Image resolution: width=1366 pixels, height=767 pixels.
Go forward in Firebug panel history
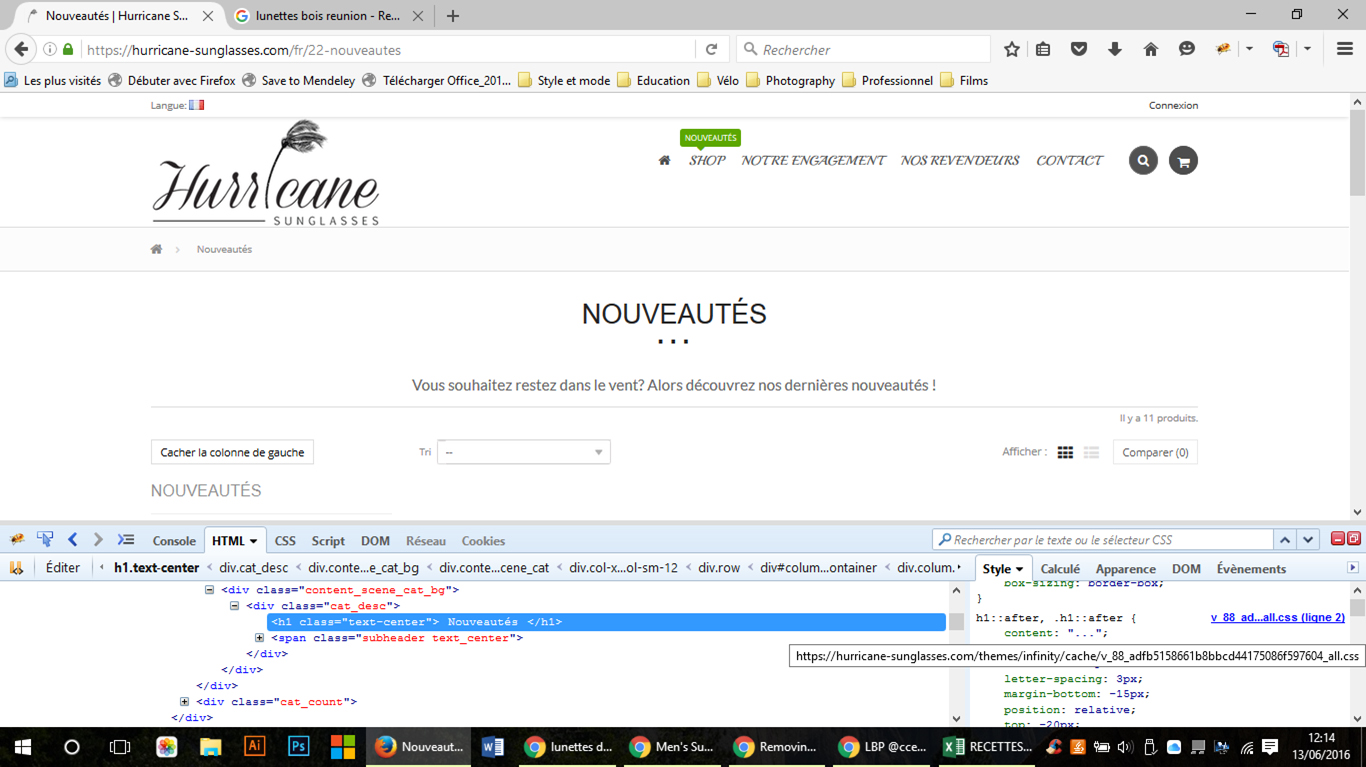[98, 540]
